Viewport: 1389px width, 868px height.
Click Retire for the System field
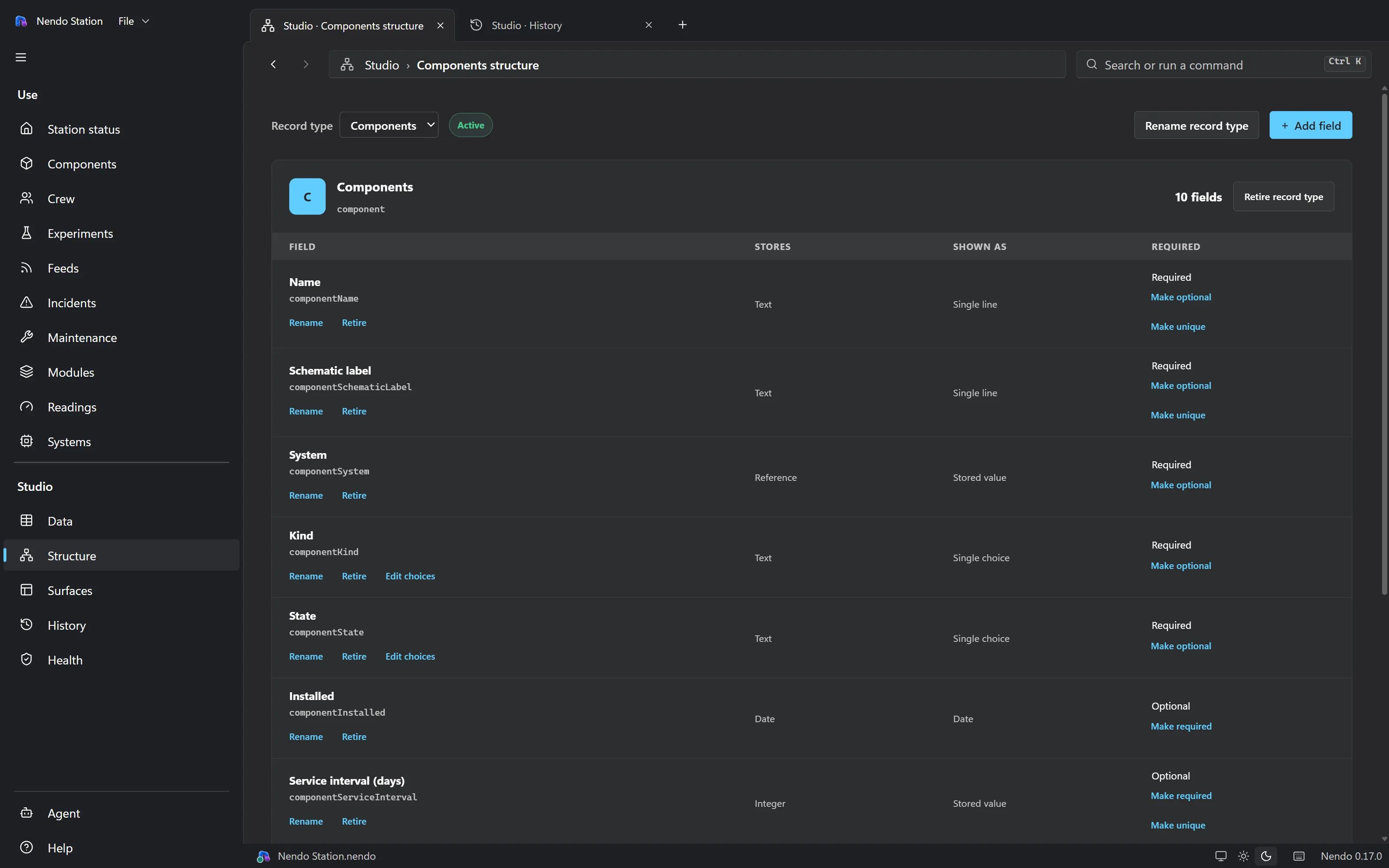(x=354, y=496)
